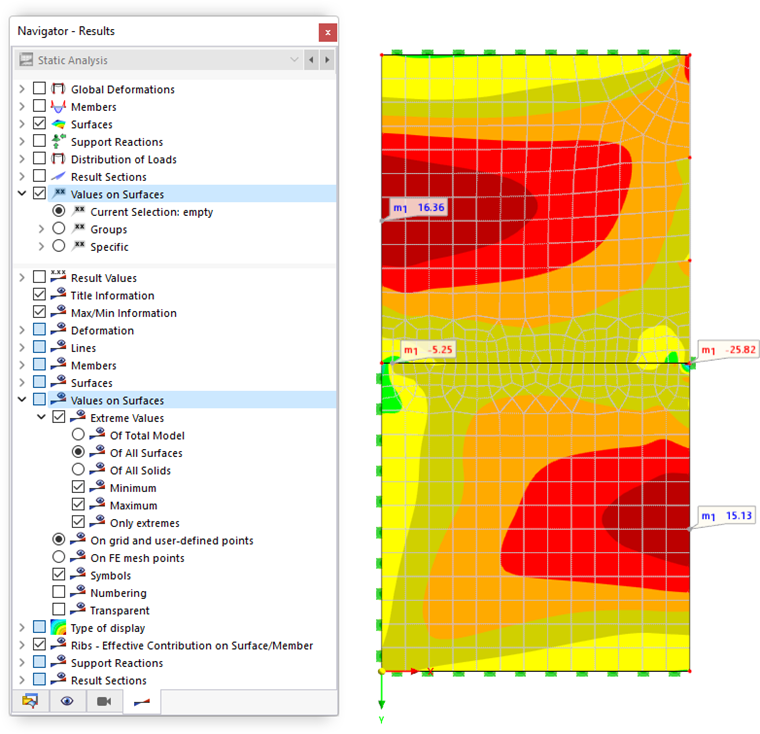Viewport: 760px width, 734px height.
Task: Click the Static Analysis icon in the dropdown
Action: [26, 60]
